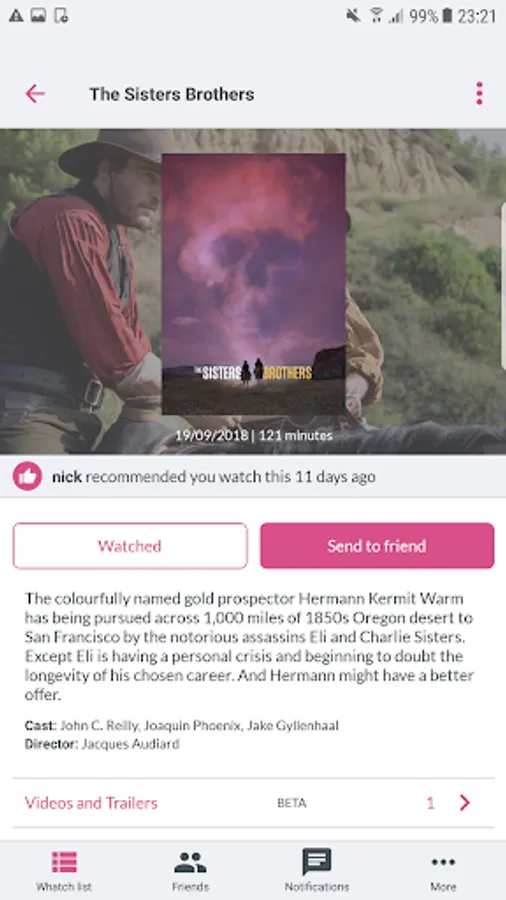Screen dimensions: 506x900
Task: Tap the pink back arrow
Action: coord(35,94)
